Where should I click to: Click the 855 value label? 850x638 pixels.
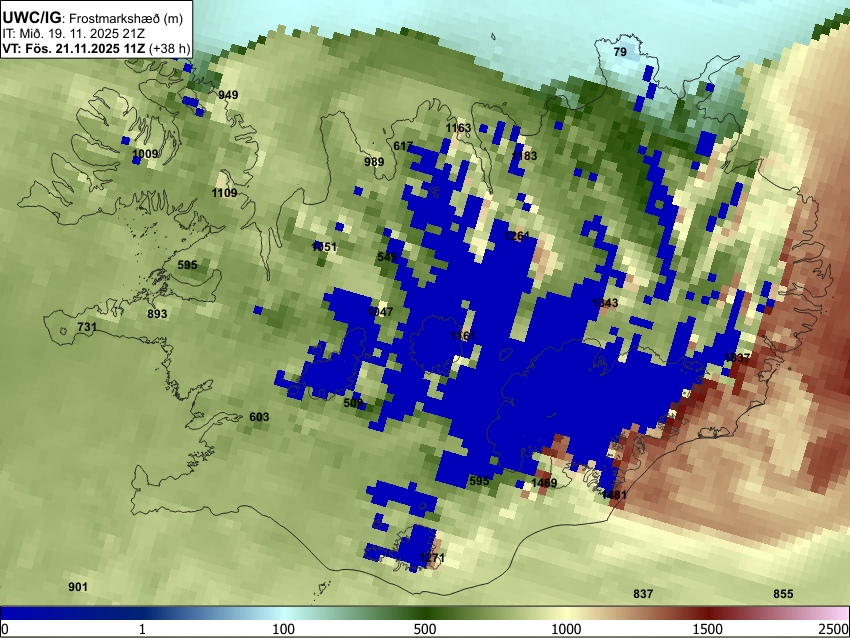pyautogui.click(x=783, y=594)
